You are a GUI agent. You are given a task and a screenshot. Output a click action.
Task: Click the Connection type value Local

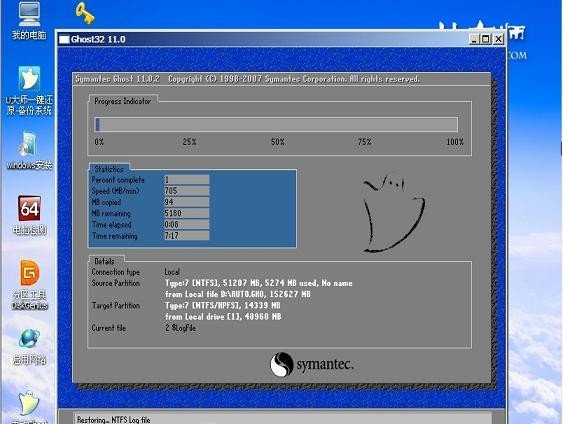[x=172, y=272]
